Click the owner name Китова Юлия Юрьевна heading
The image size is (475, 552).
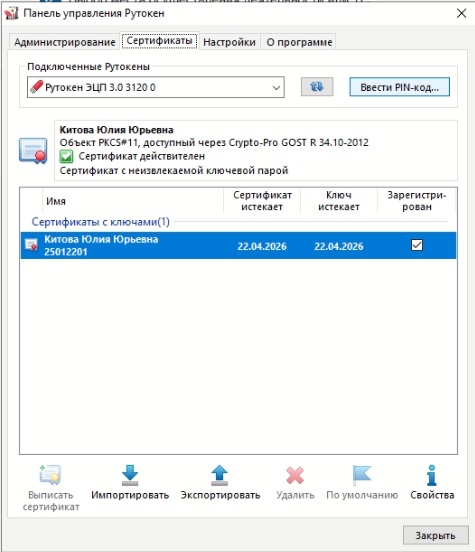coord(117,130)
